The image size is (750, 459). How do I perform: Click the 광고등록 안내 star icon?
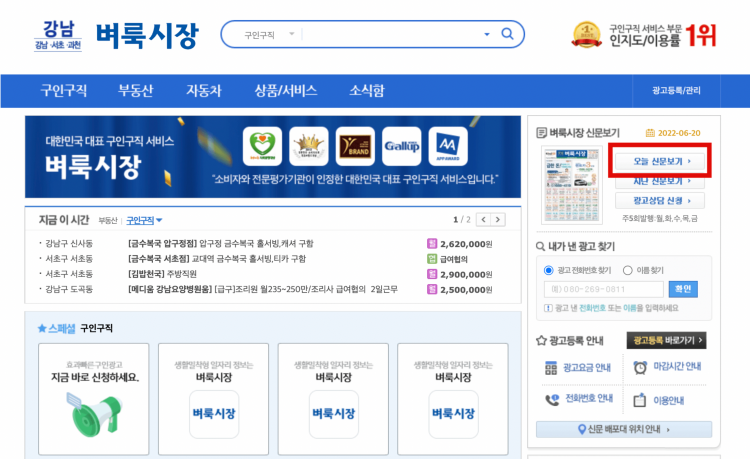(x=541, y=340)
